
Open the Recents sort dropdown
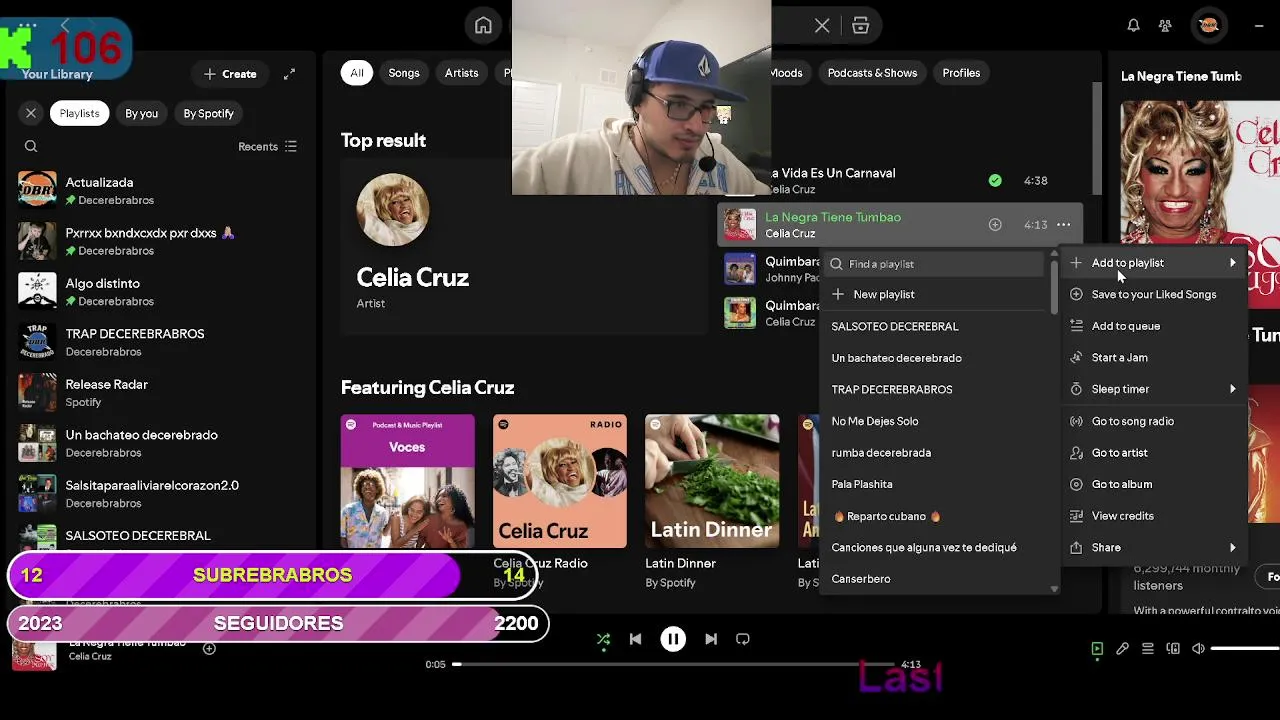pos(267,146)
